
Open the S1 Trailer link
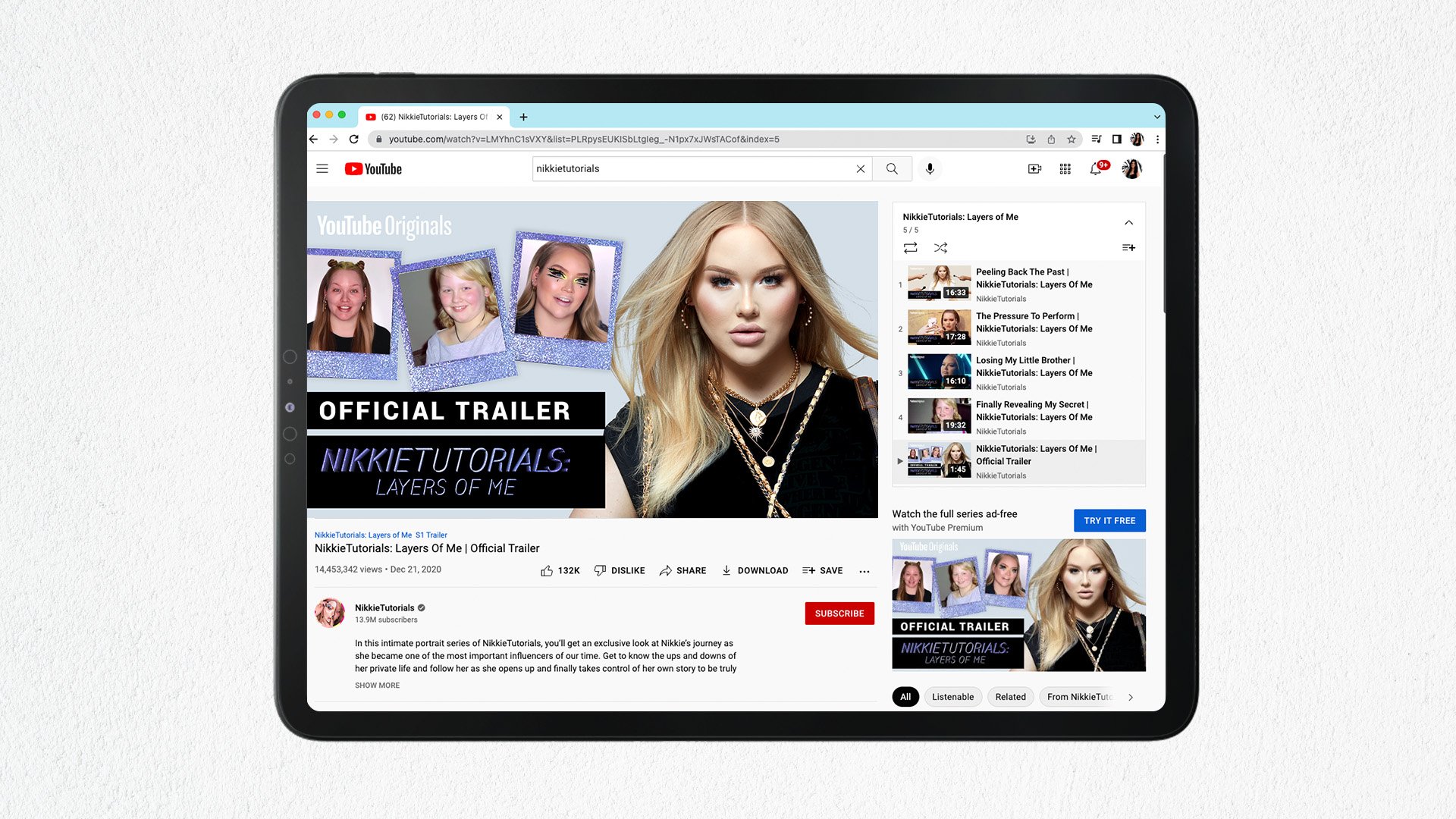(431, 535)
